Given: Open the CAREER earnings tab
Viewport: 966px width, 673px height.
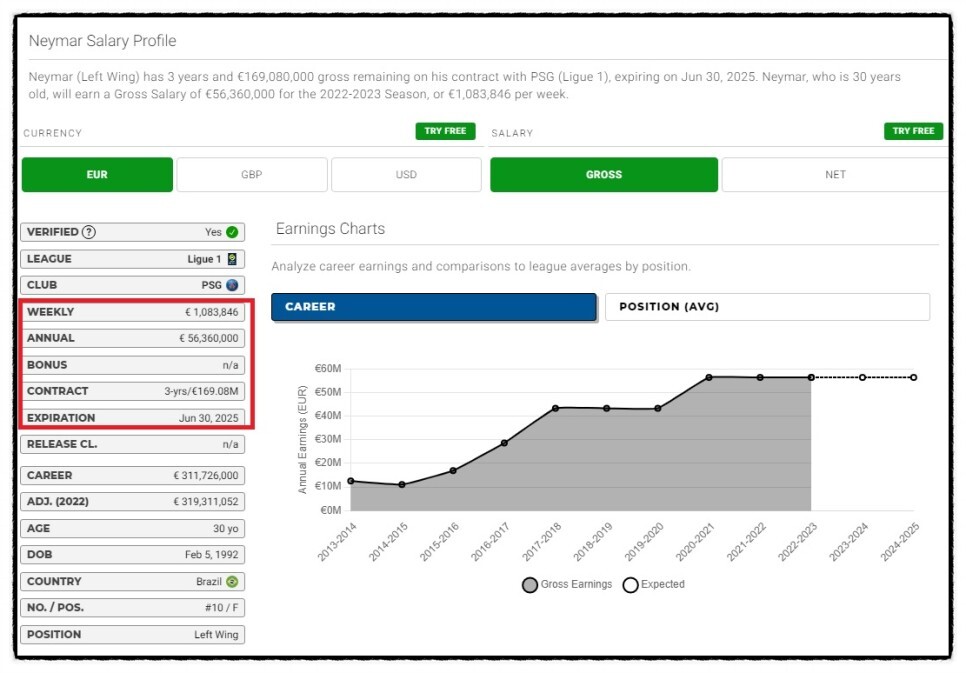Looking at the screenshot, I should (434, 307).
